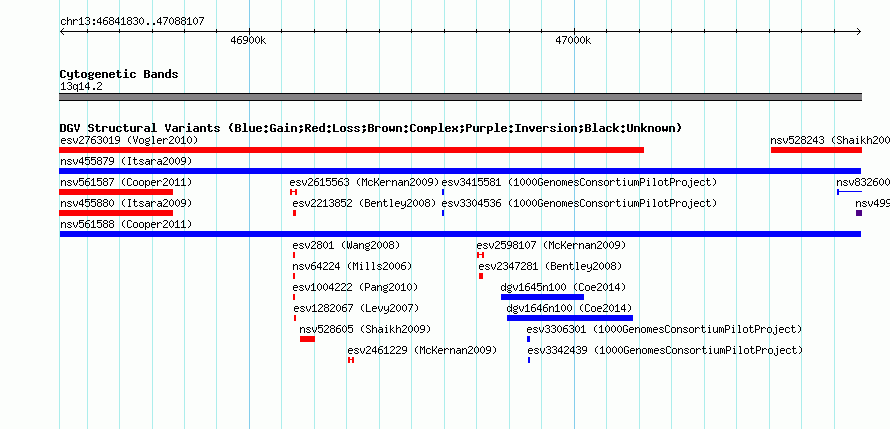This screenshot has height=429, width=890.
Task: Select esv2598107 (McKernan2009) label
Action: [x=551, y=245]
